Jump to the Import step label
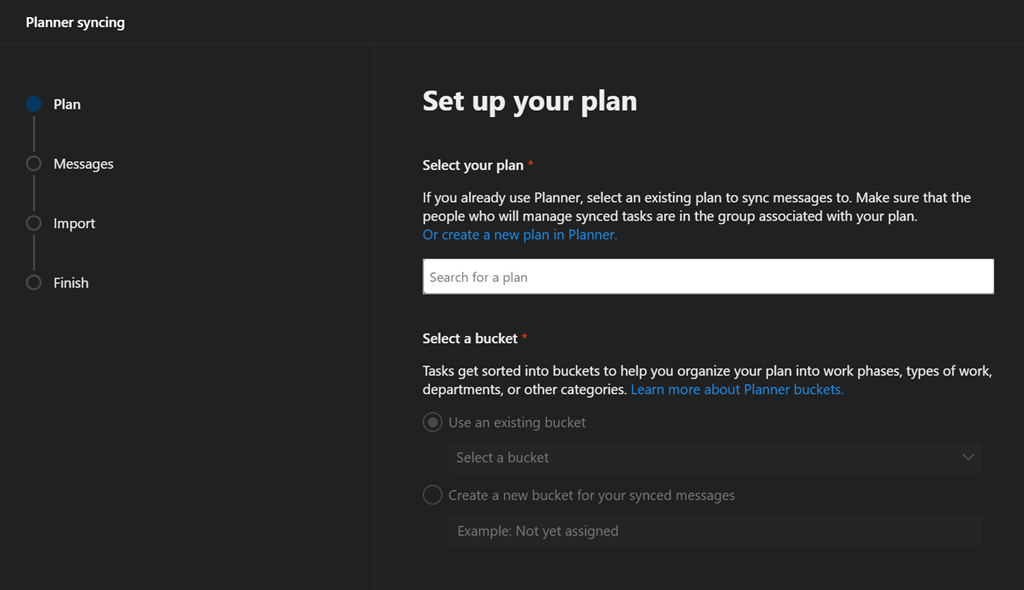The height and width of the screenshot is (590, 1024). [74, 223]
